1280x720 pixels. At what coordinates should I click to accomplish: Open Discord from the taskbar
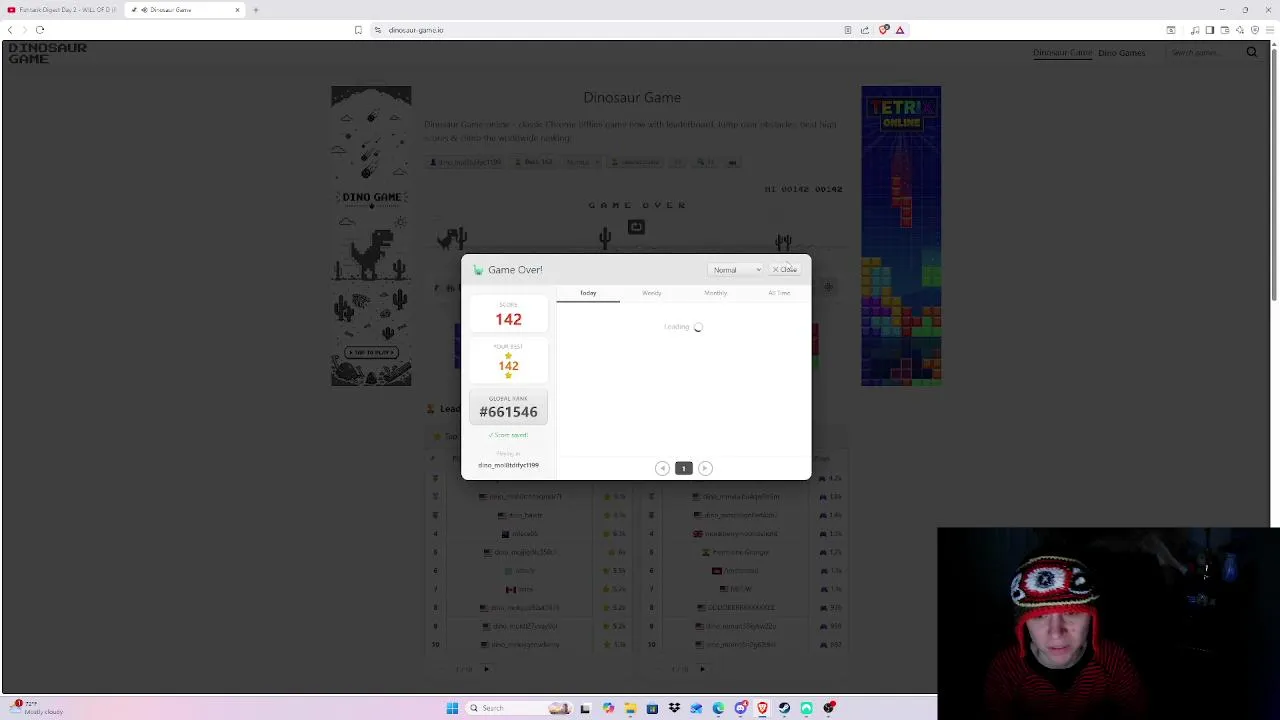(741, 708)
